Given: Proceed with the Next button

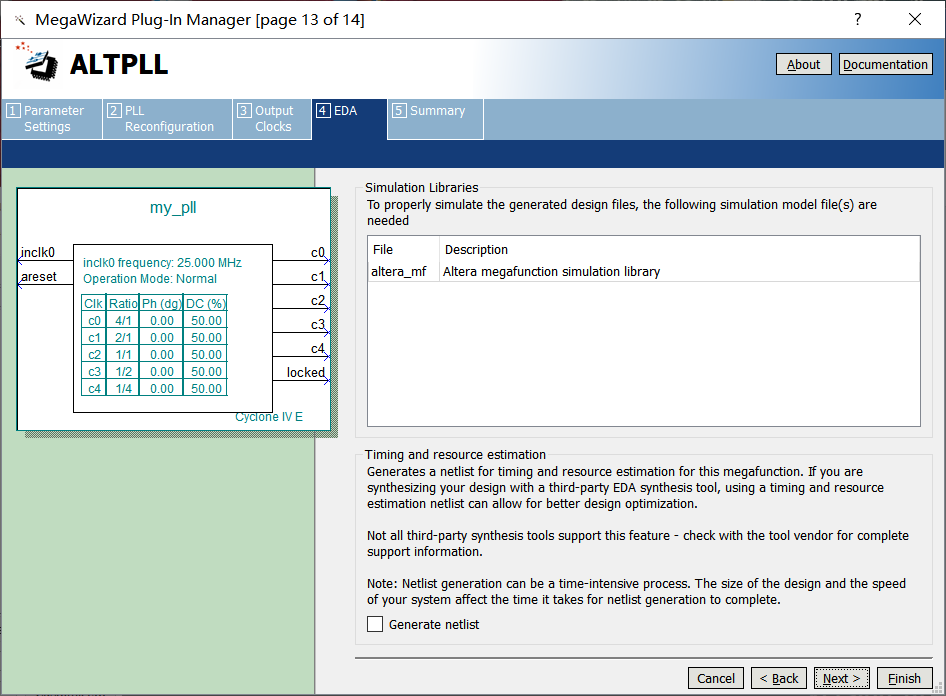Looking at the screenshot, I should (841, 678).
